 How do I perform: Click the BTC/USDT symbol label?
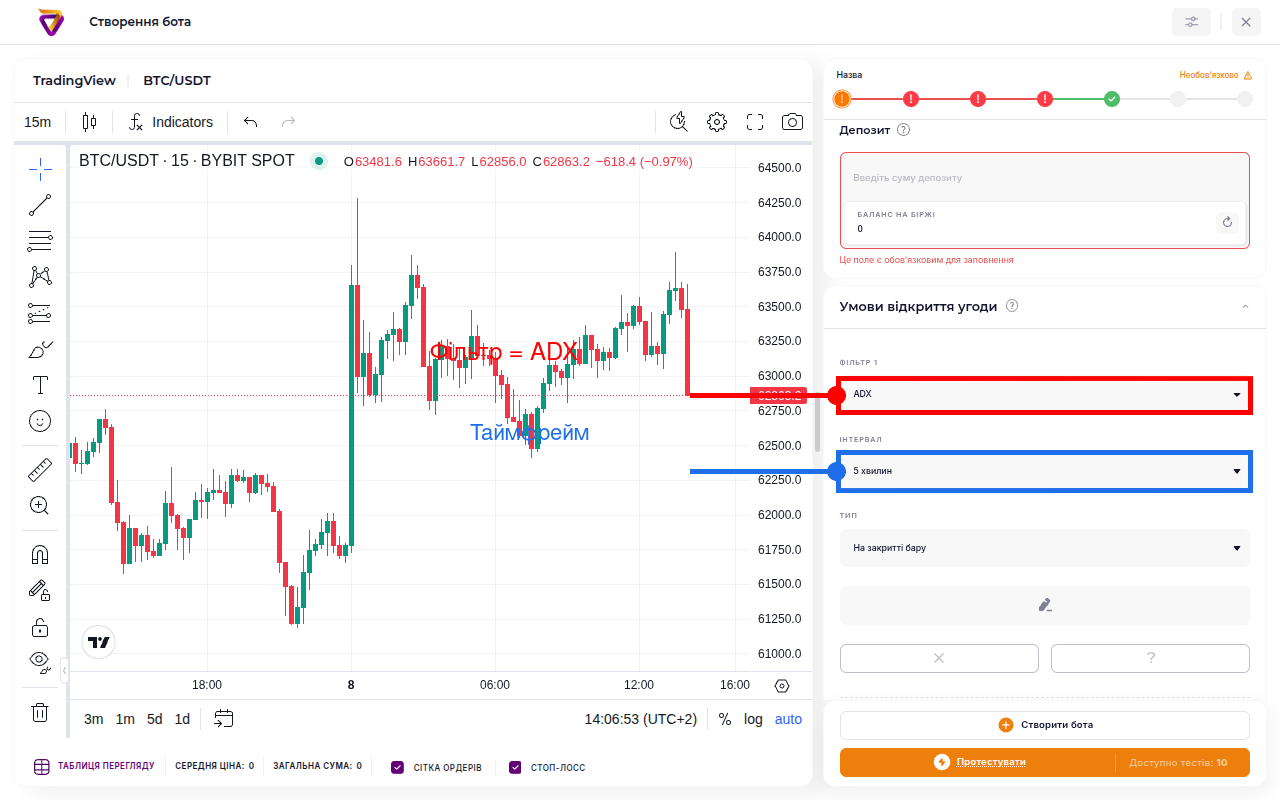pos(177,81)
